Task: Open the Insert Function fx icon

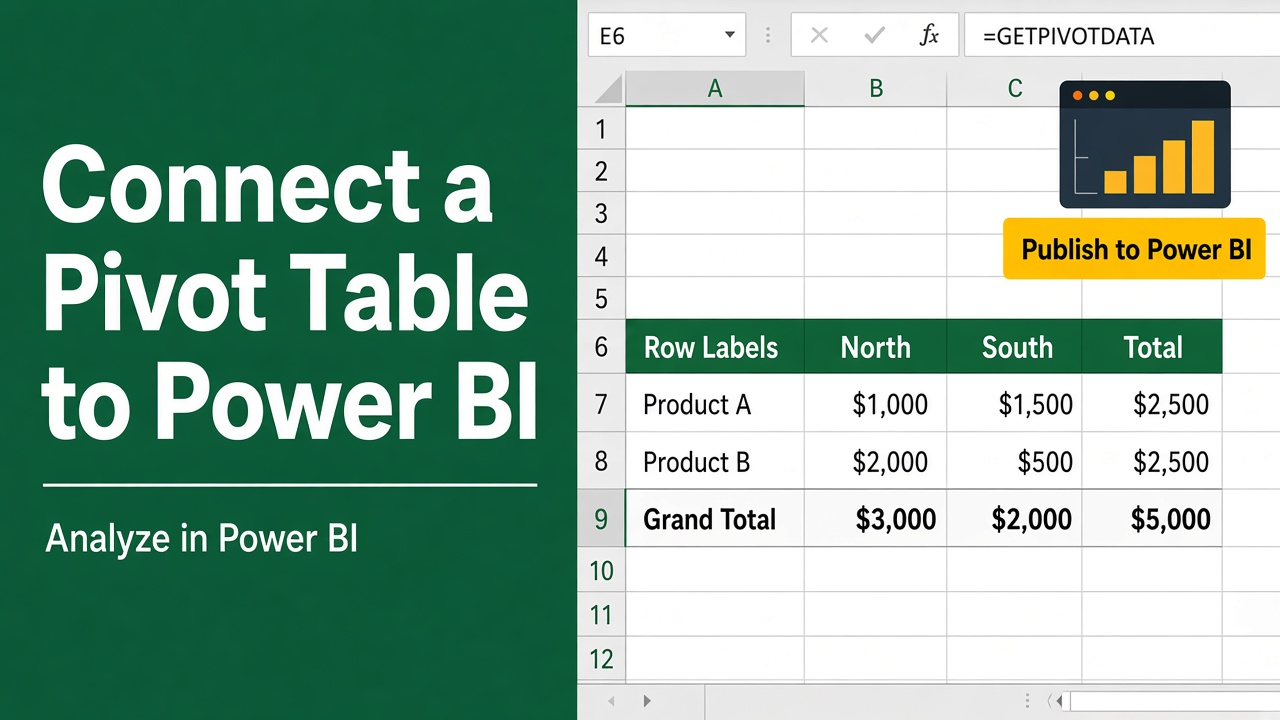Action: click(x=929, y=37)
